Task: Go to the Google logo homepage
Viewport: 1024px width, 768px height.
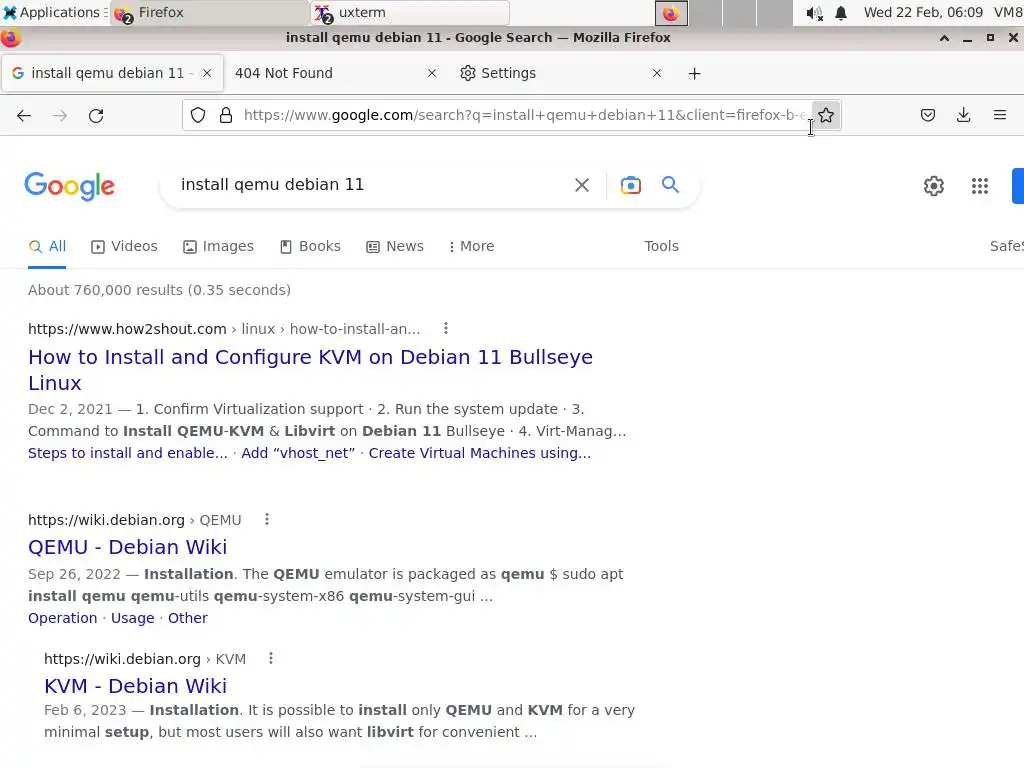Action: tap(70, 187)
